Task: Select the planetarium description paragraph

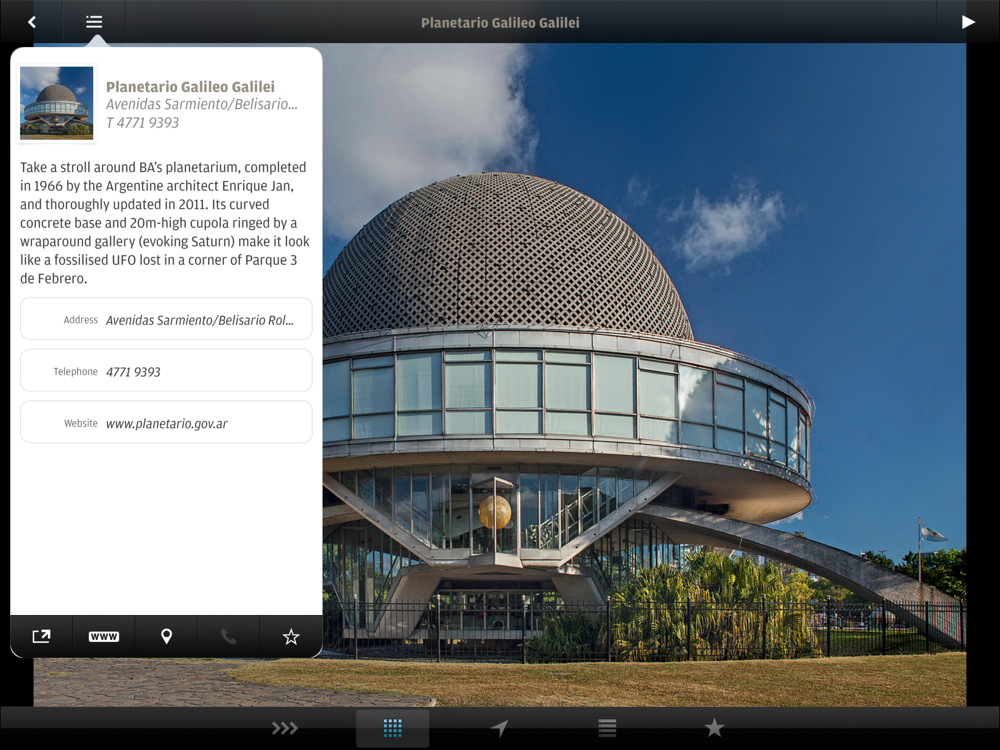Action: click(x=165, y=223)
